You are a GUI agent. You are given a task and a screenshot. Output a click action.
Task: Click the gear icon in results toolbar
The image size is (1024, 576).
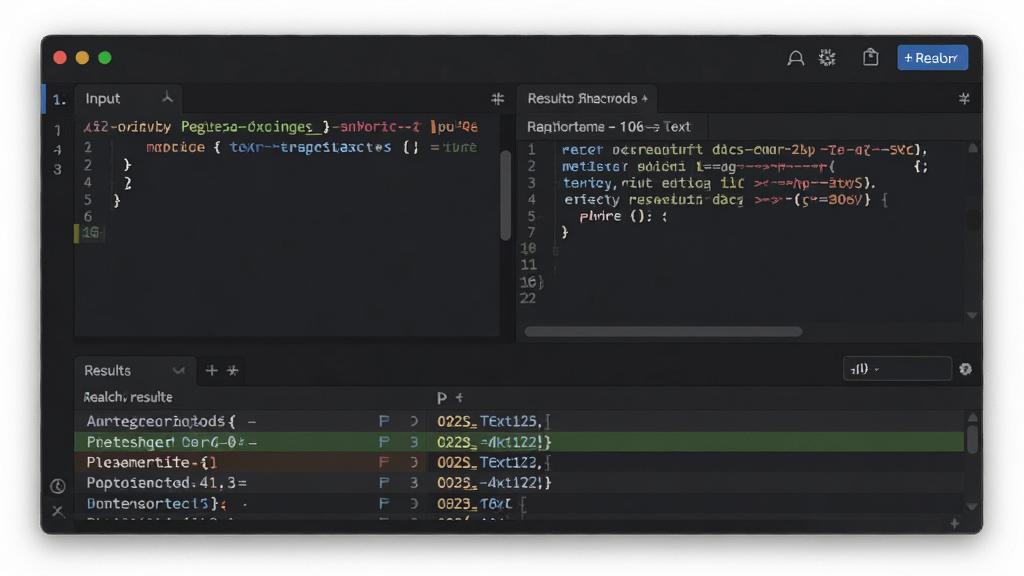click(965, 370)
